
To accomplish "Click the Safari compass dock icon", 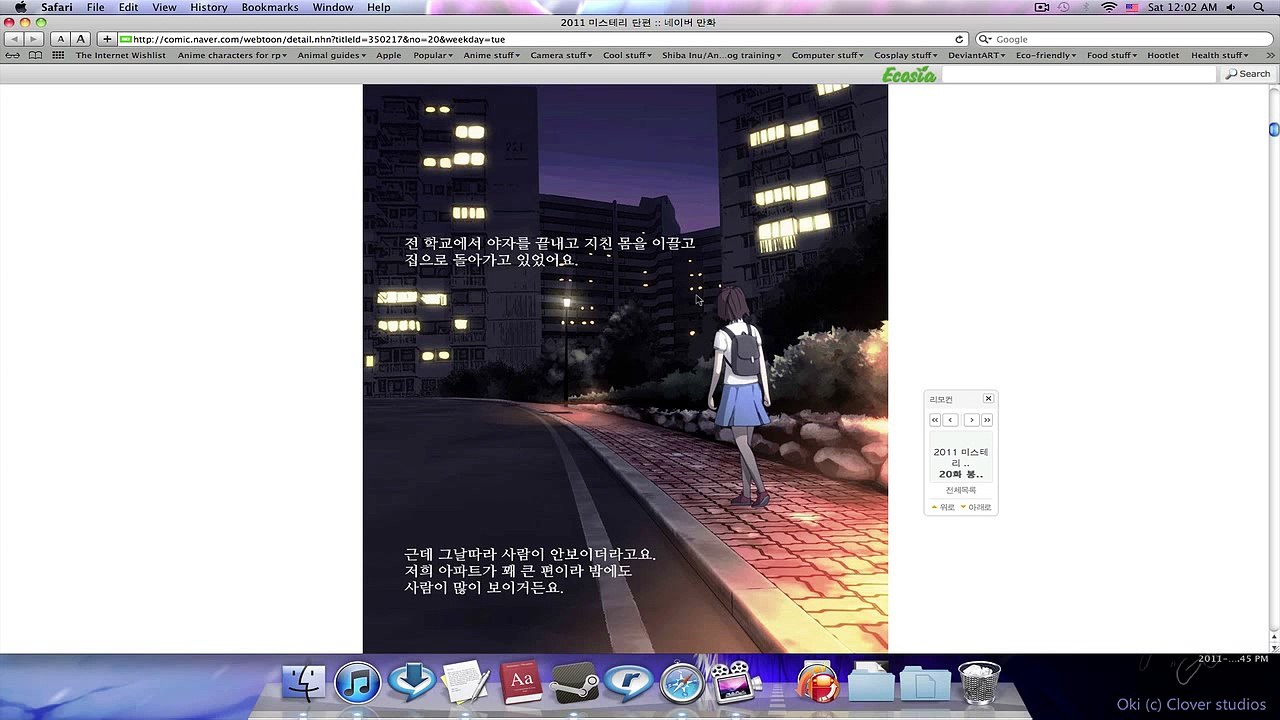I will pyautogui.click(x=682, y=683).
